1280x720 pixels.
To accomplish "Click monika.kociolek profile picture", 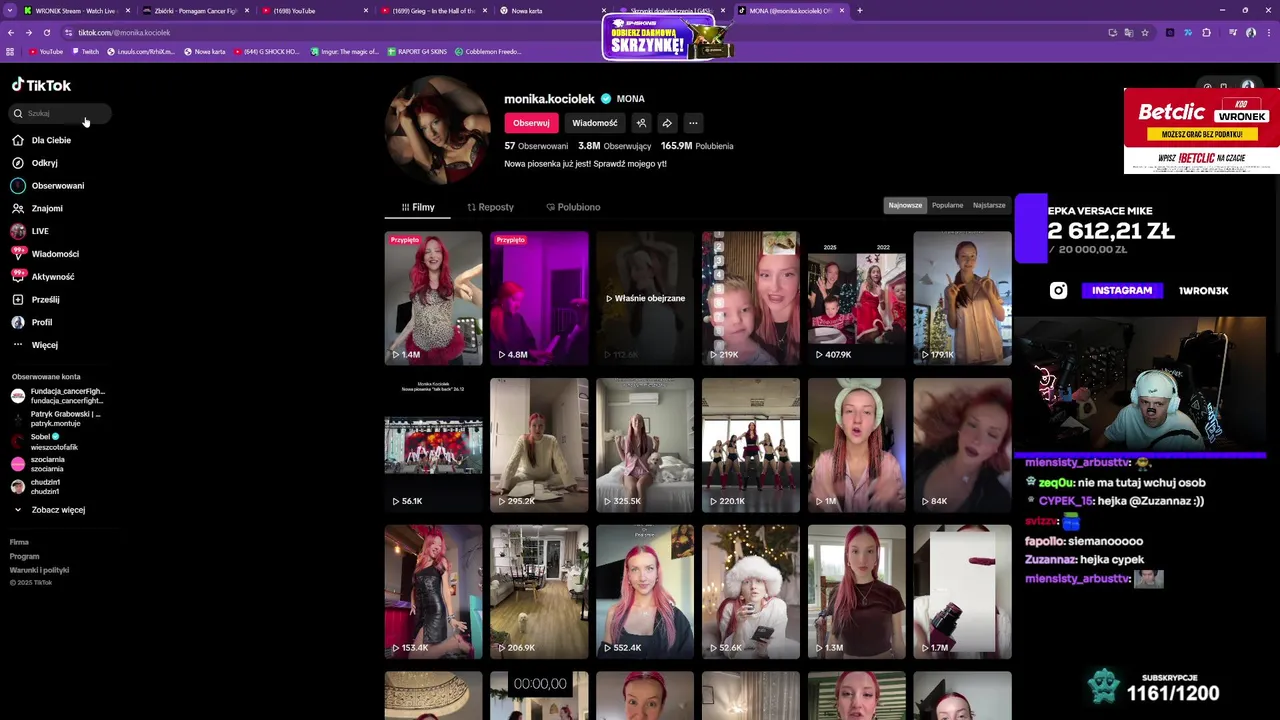I will [438, 130].
